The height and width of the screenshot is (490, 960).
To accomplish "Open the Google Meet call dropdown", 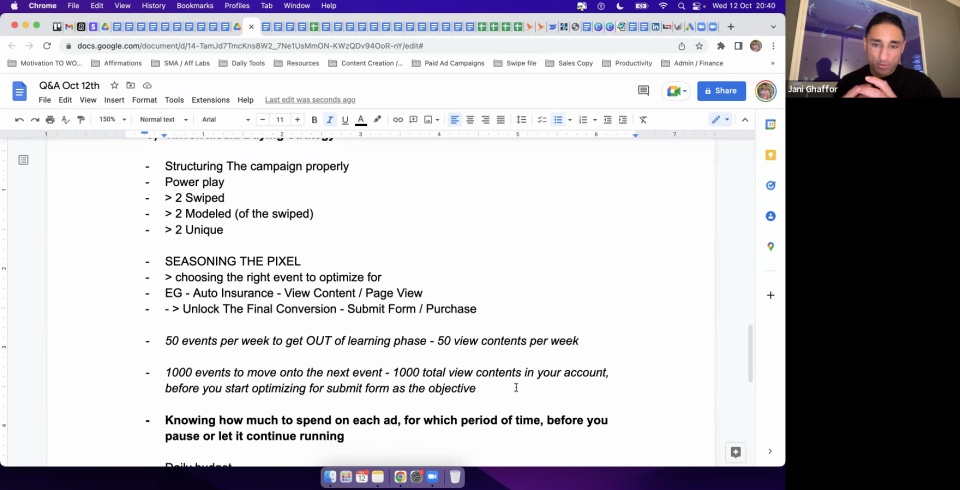I will pyautogui.click(x=677, y=91).
